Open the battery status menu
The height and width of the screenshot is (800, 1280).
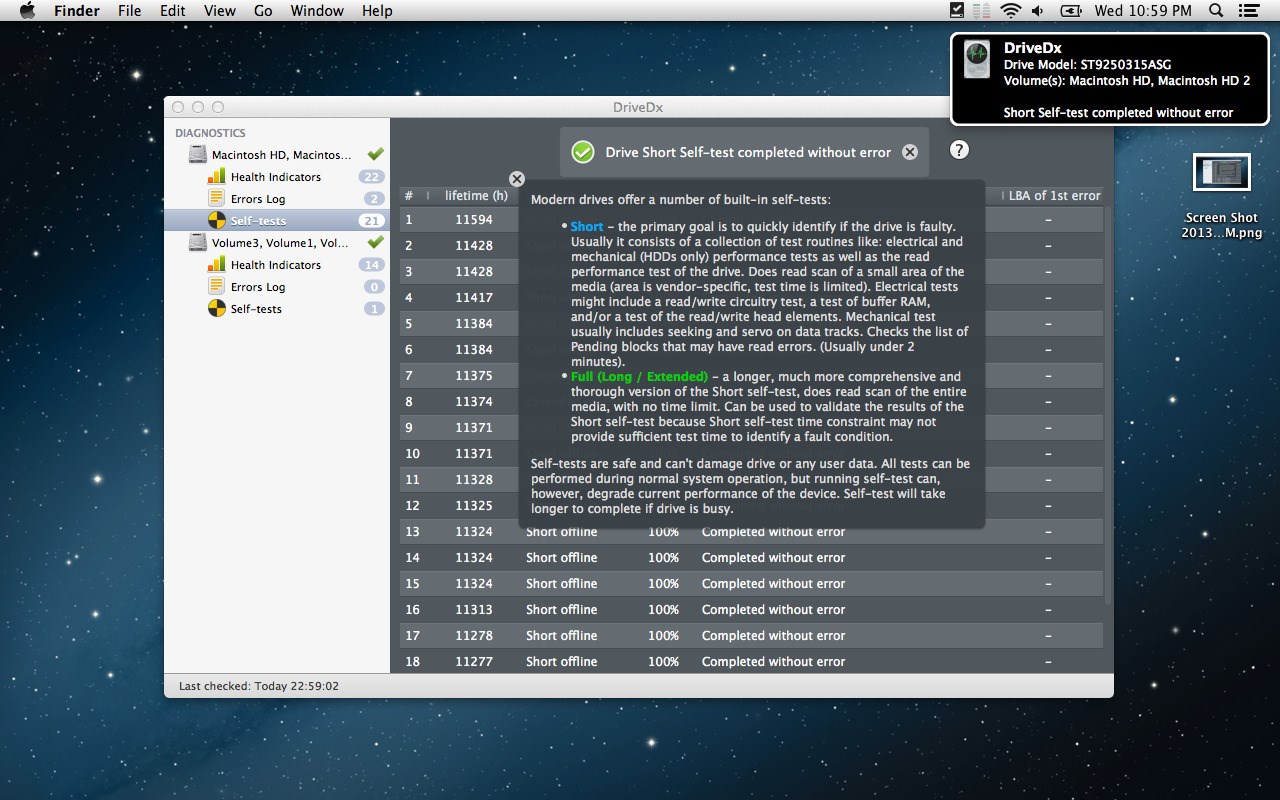pyautogui.click(x=1071, y=11)
